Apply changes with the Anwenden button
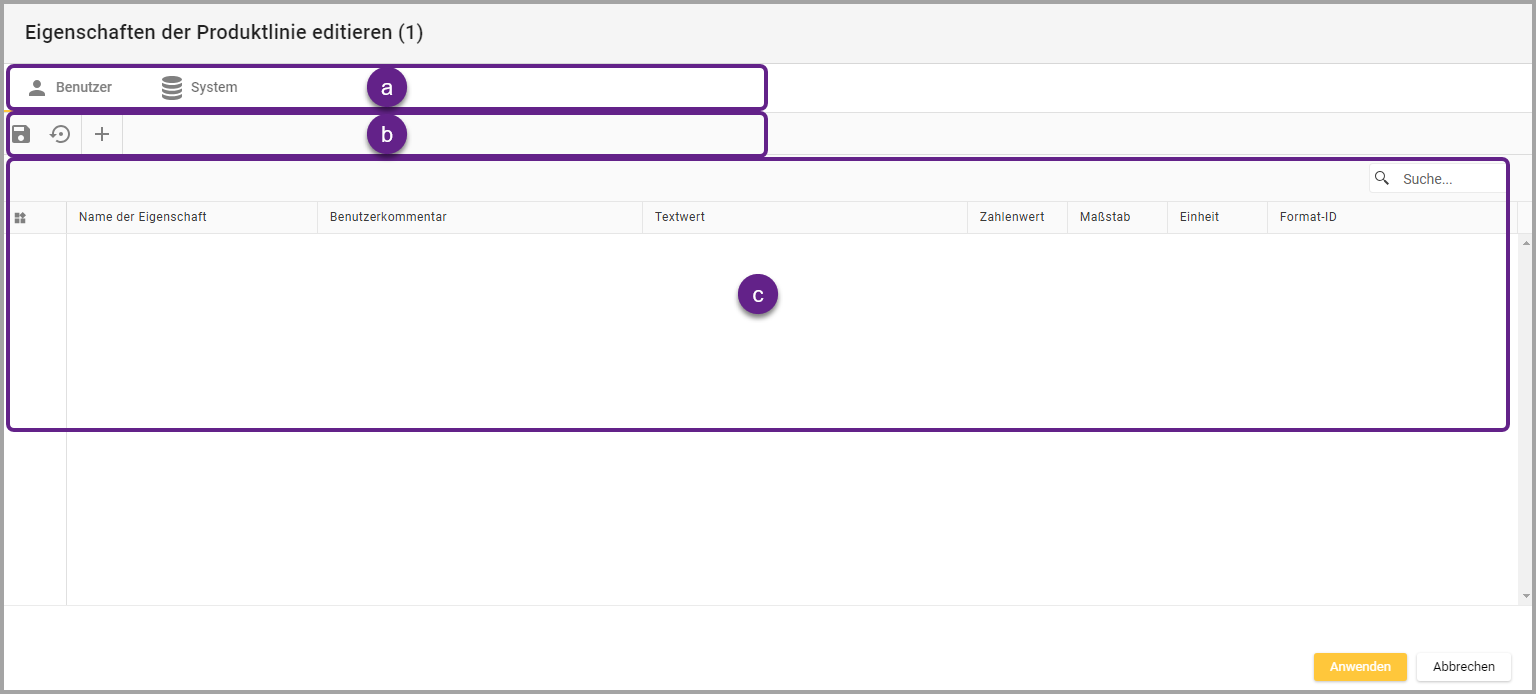 tap(1360, 667)
